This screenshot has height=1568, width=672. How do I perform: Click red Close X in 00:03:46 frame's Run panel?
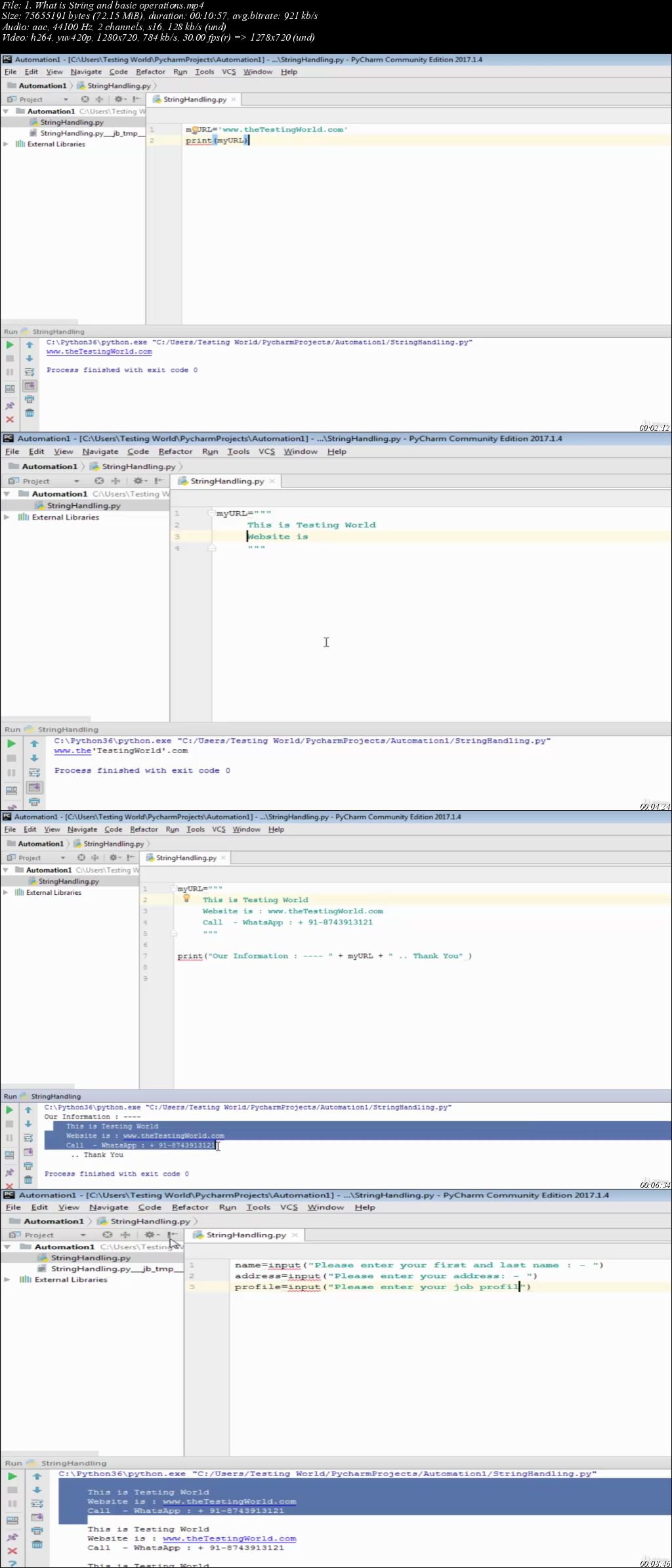(x=12, y=1551)
